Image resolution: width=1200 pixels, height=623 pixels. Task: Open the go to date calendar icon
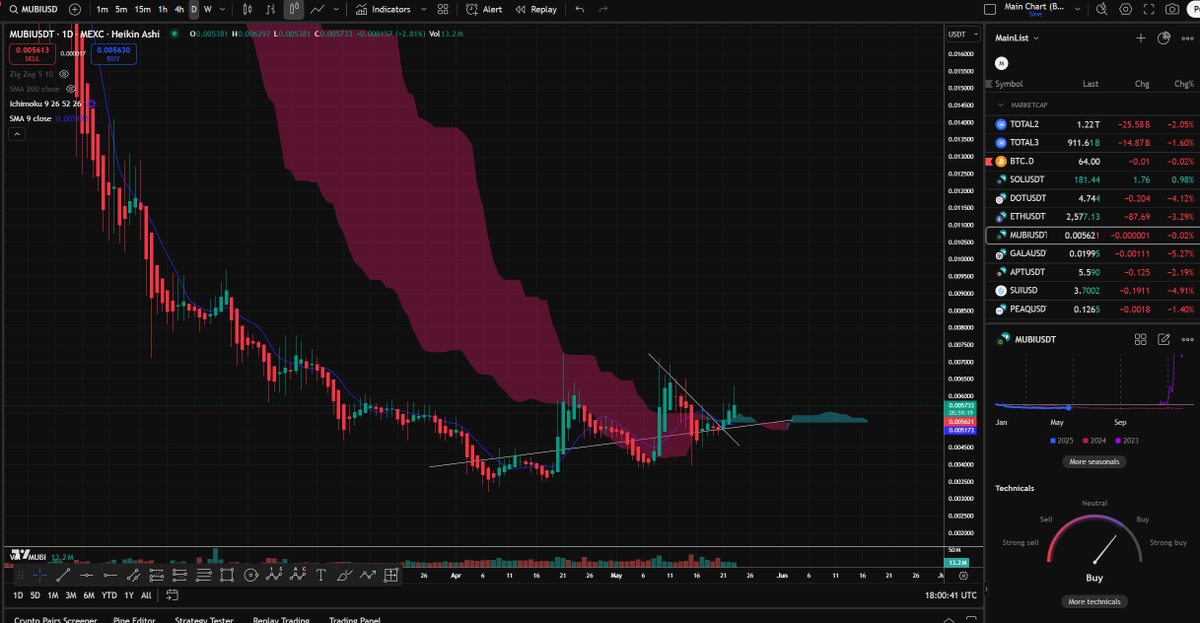pos(172,595)
